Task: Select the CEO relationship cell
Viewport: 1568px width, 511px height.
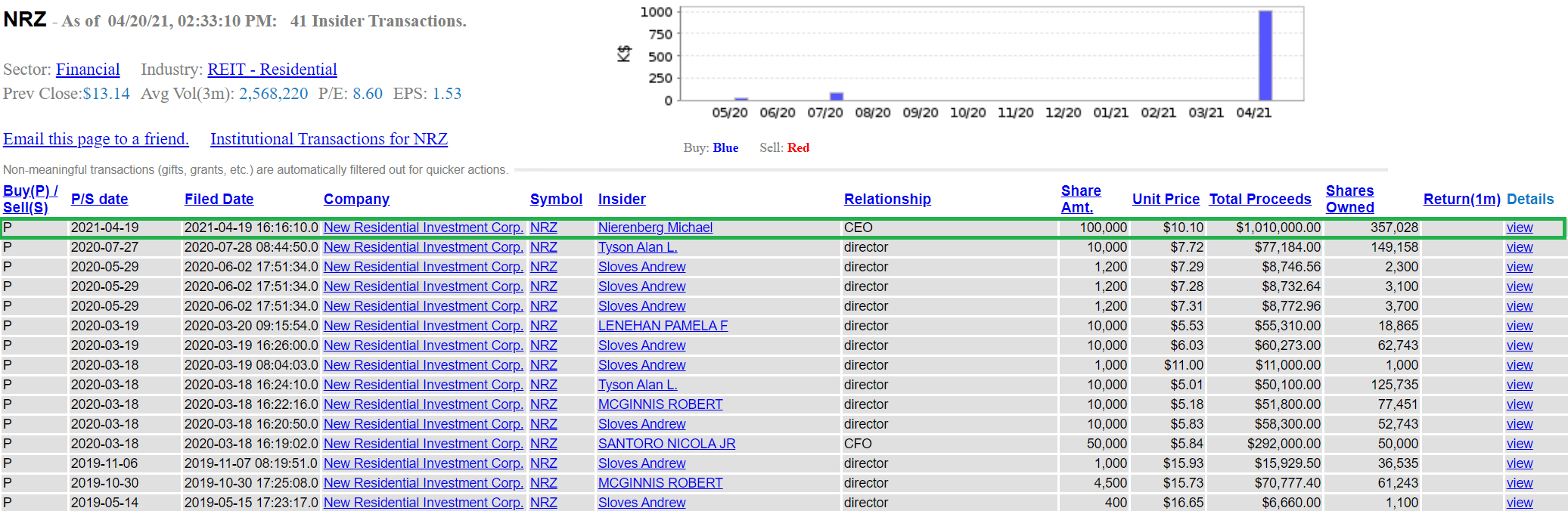Action: [x=949, y=228]
